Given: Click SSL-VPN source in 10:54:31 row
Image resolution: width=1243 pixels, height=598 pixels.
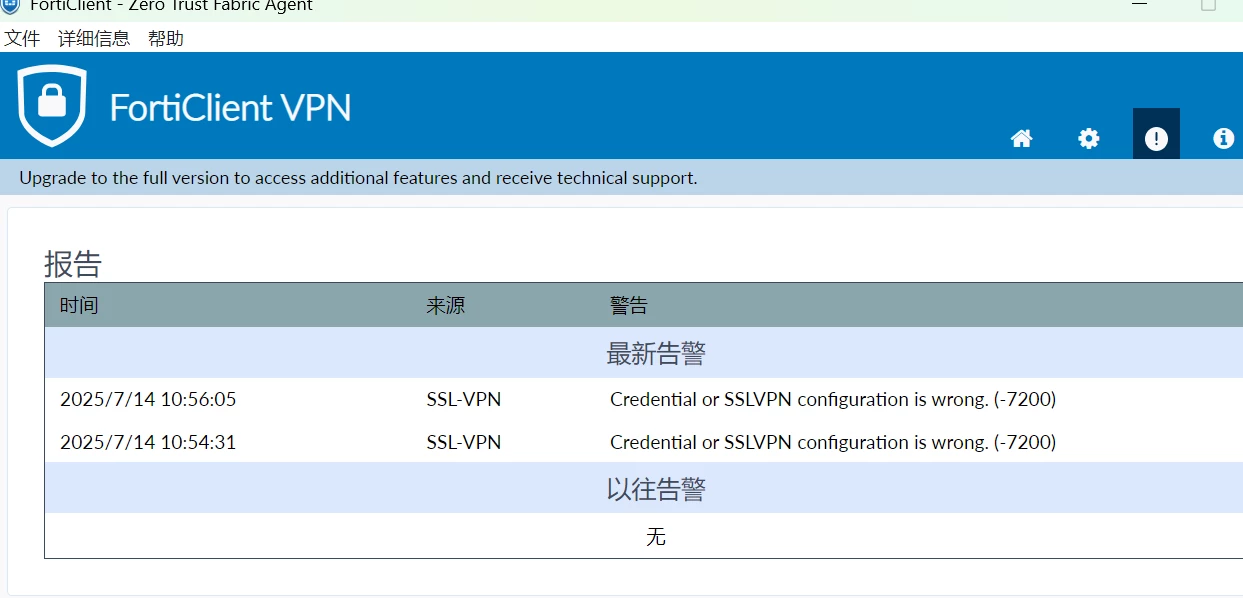Looking at the screenshot, I should pyautogui.click(x=464, y=443).
